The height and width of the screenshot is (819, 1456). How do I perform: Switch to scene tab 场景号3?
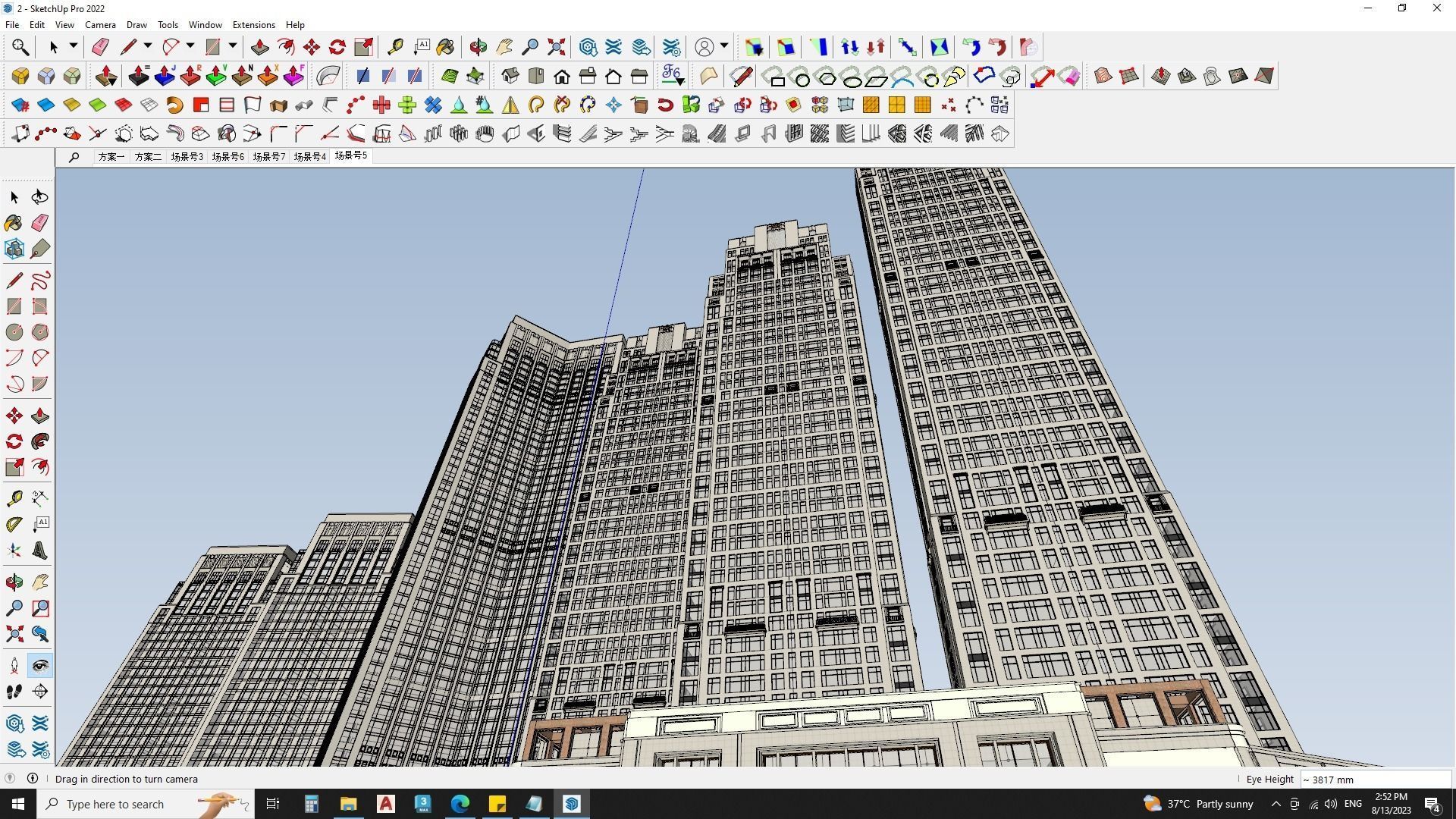pos(187,157)
